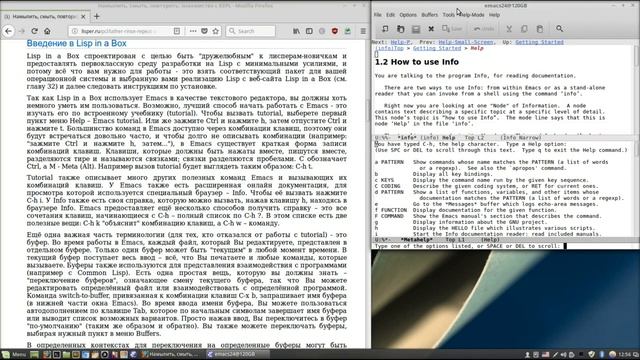Click the user icon in system tray
Image resolution: width=640 pixels, height=360 pixels.
527,354
